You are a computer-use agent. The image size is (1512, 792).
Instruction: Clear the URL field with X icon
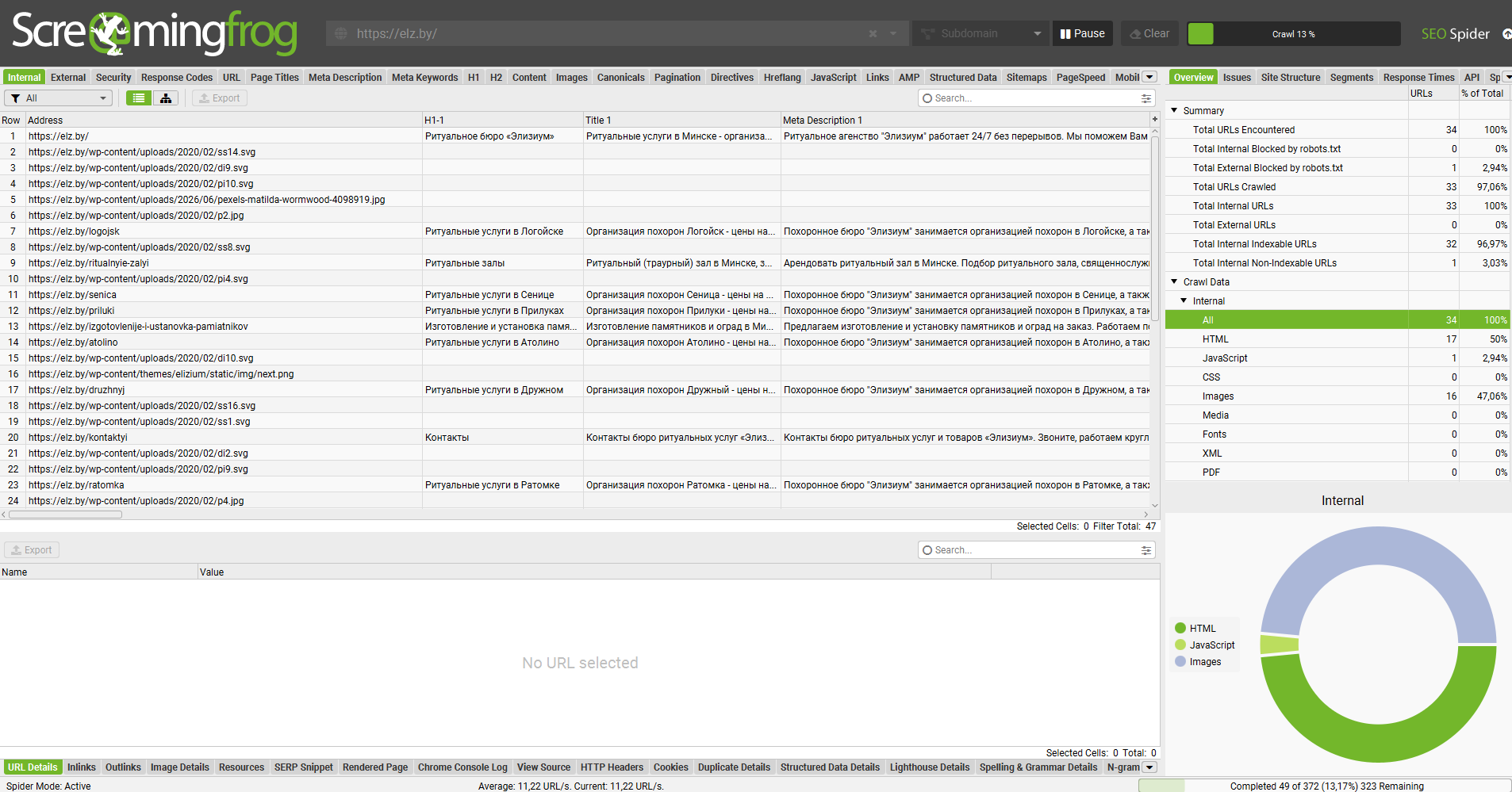(x=873, y=33)
